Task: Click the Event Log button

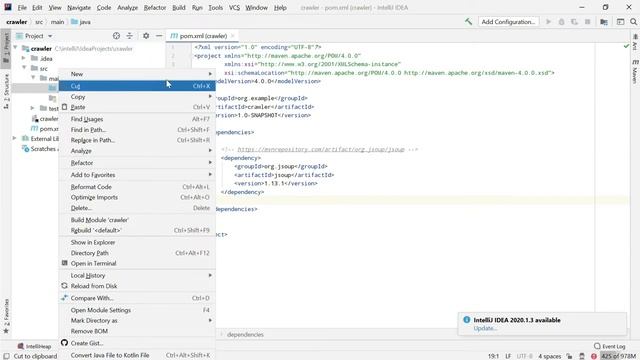Action: 609,346
